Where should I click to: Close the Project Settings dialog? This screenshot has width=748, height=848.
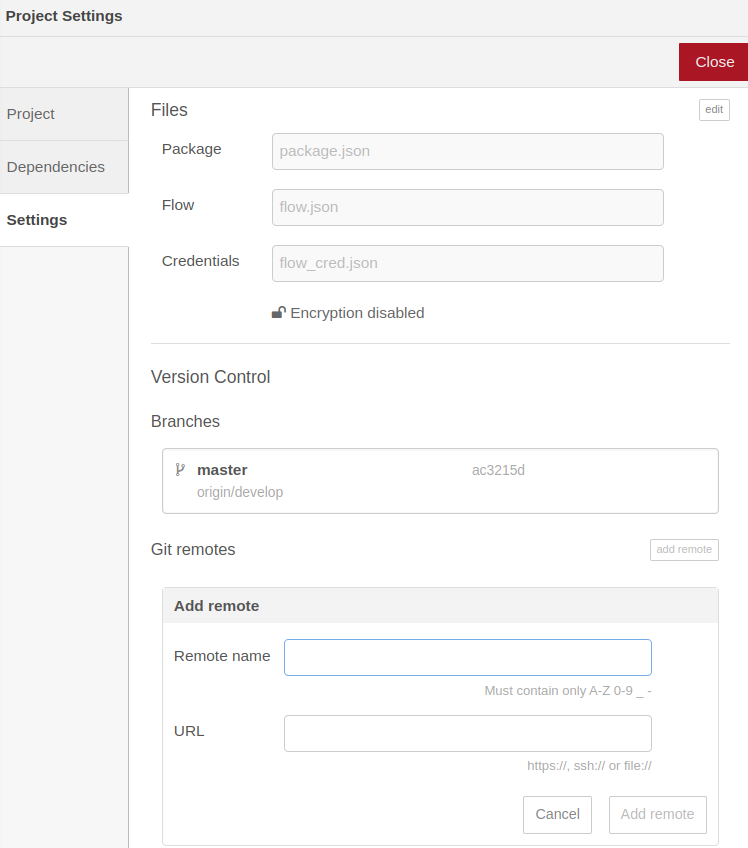tap(716, 61)
